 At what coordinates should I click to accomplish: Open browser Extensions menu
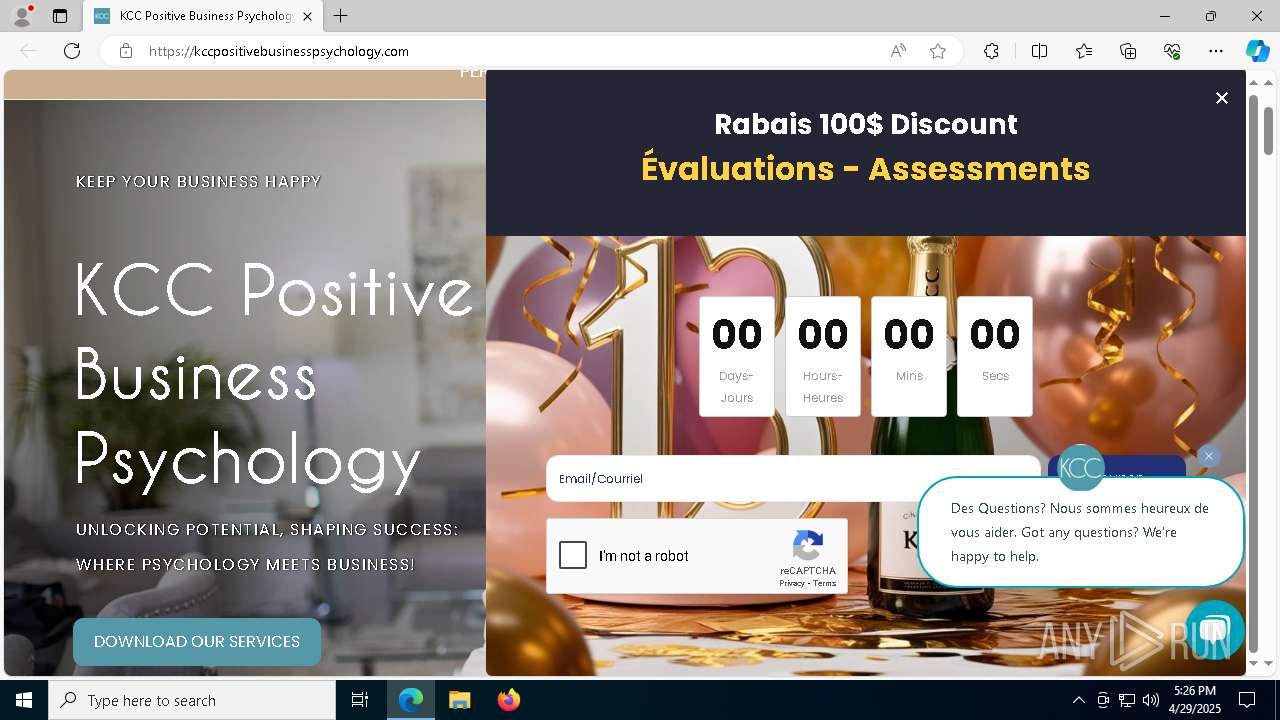click(x=991, y=51)
